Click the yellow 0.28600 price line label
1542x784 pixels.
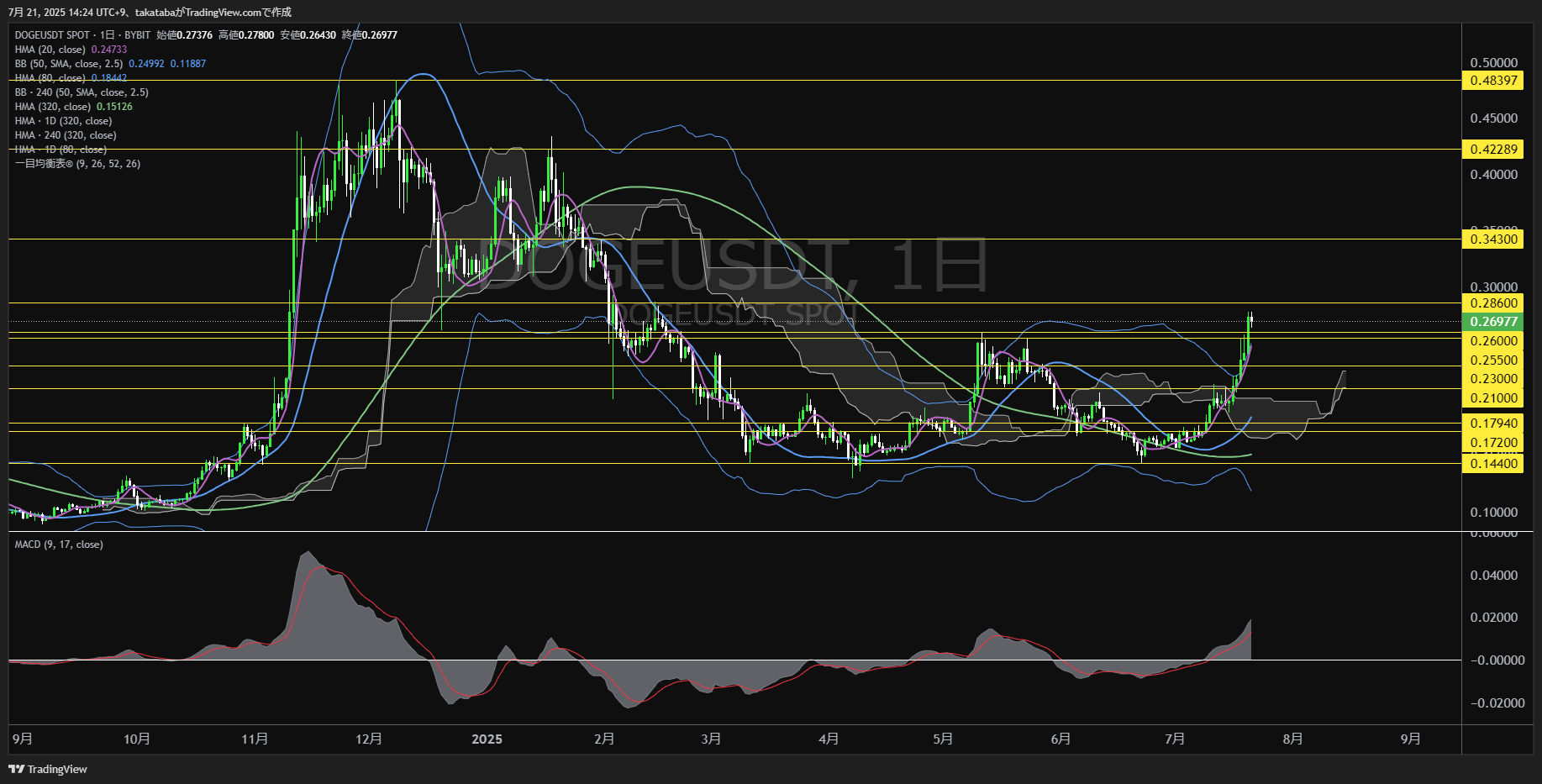pyautogui.click(x=1493, y=303)
